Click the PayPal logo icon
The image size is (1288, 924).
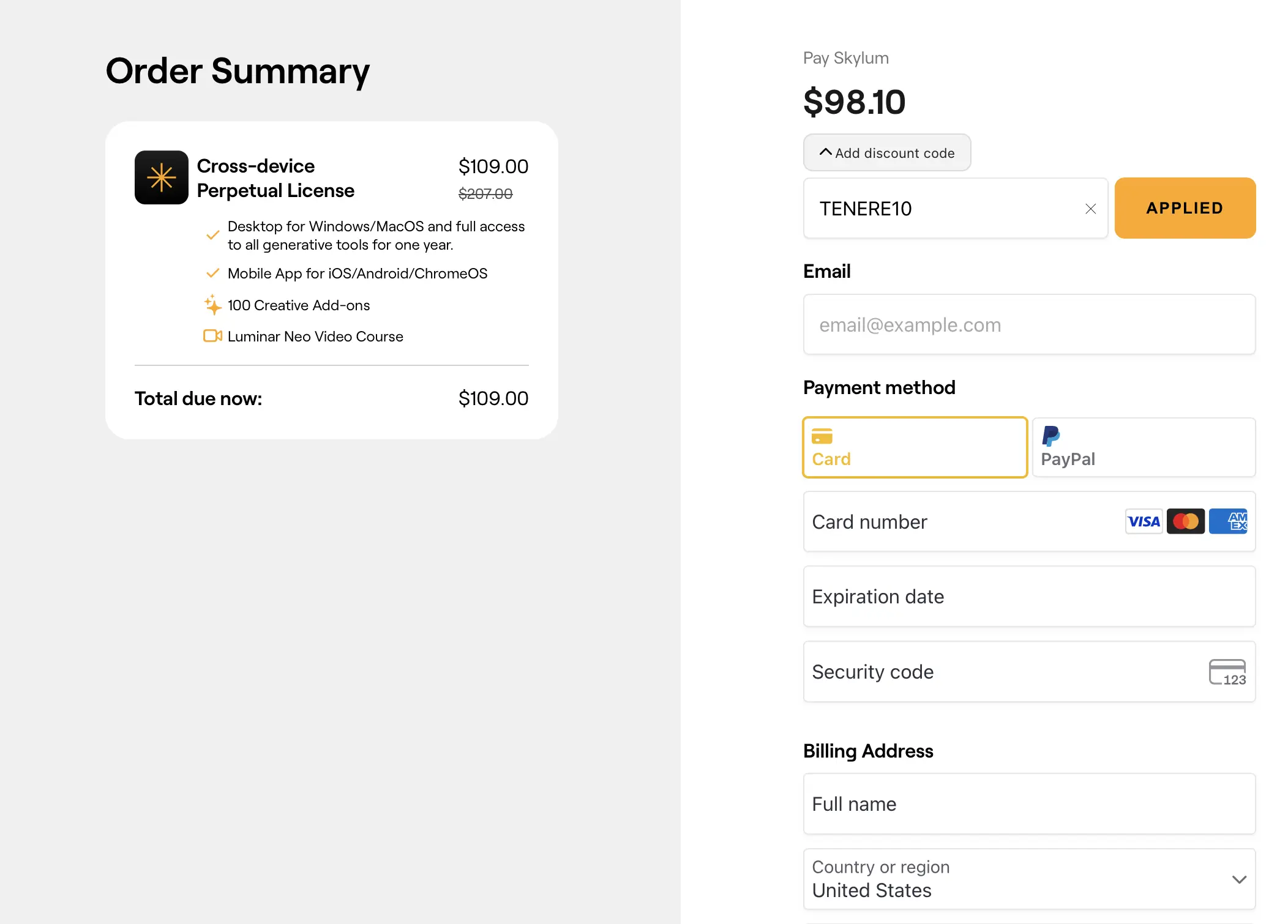point(1050,436)
